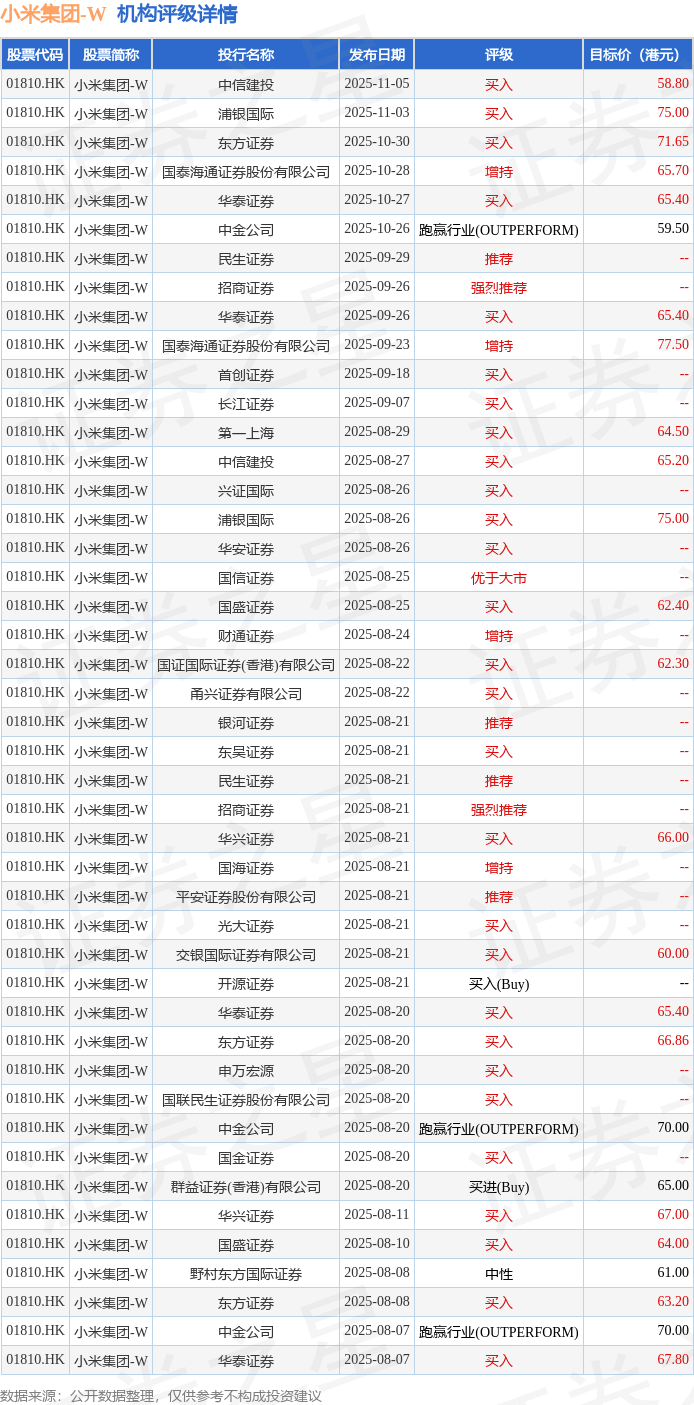Click the 小米集团-W title text

click(53, 14)
